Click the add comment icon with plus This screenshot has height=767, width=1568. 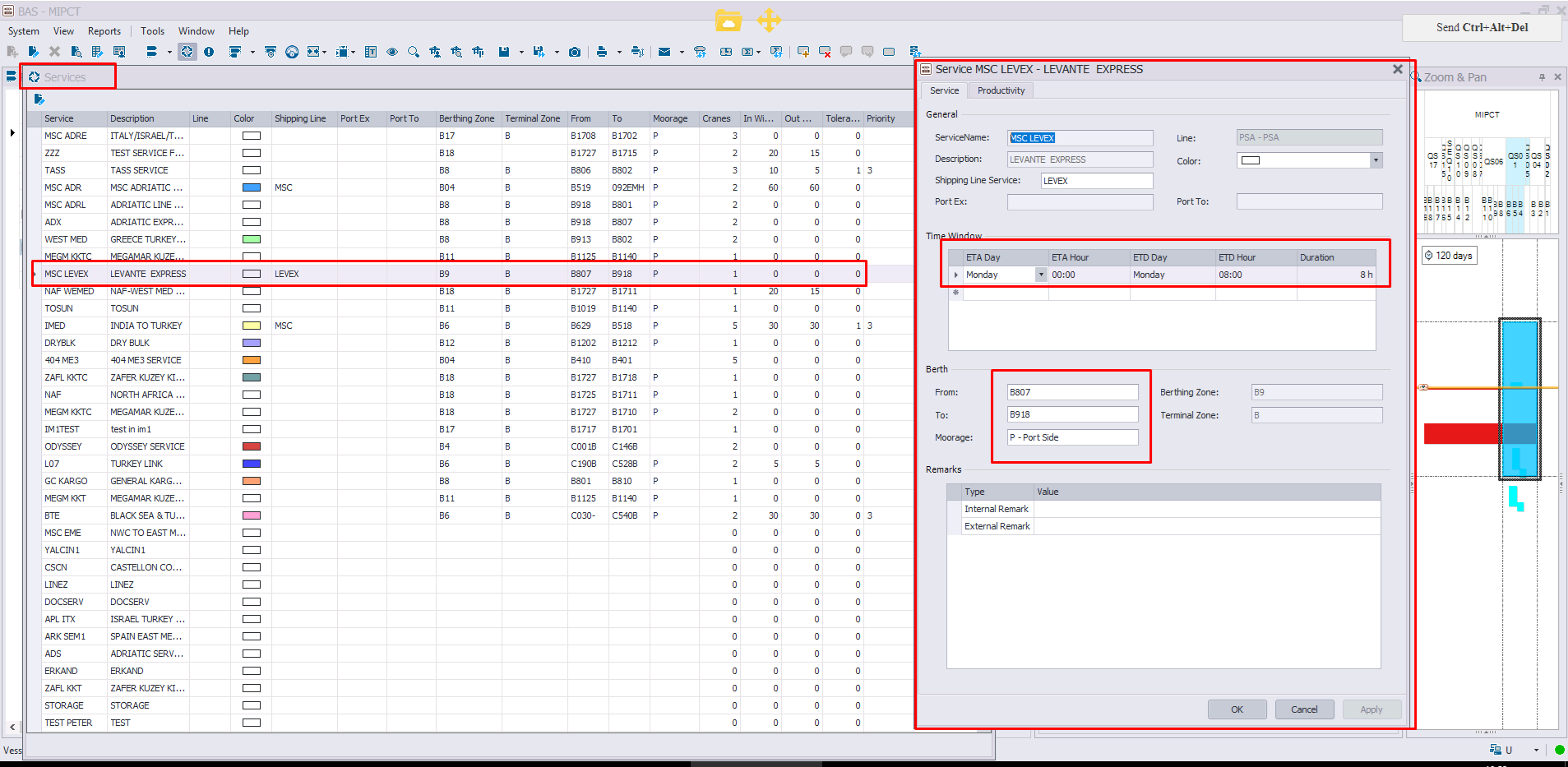pos(803,52)
